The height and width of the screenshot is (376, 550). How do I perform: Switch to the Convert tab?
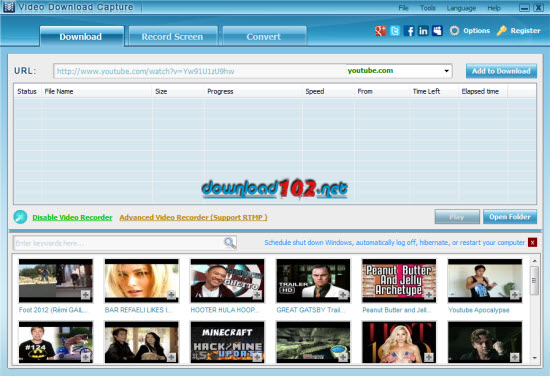264,36
